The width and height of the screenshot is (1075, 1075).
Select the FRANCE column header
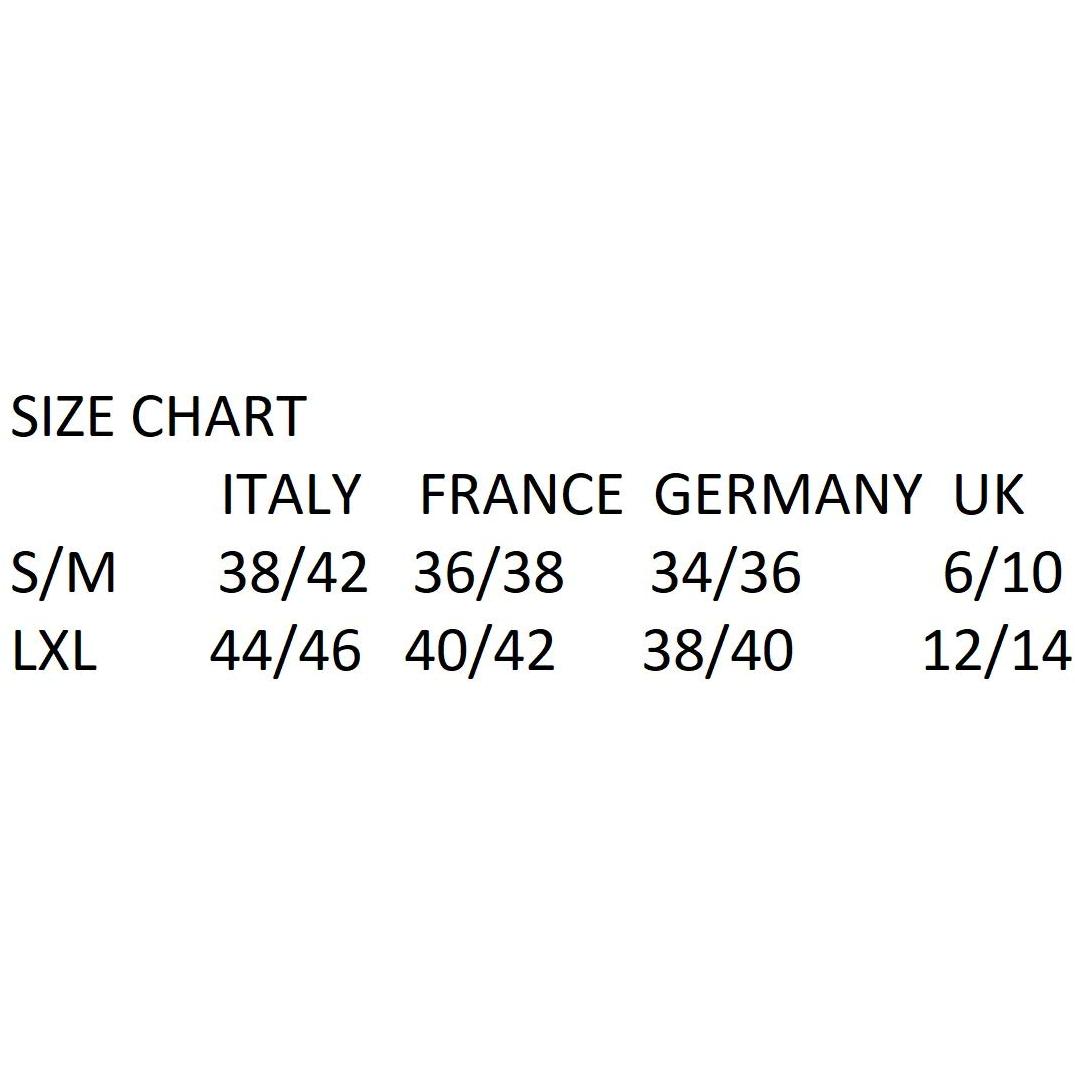pos(520,495)
